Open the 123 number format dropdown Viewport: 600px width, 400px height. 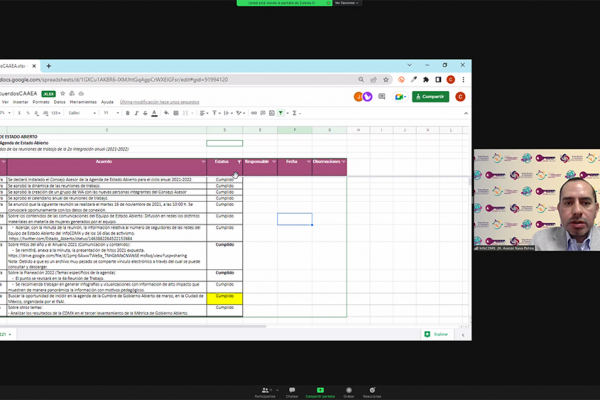56,113
